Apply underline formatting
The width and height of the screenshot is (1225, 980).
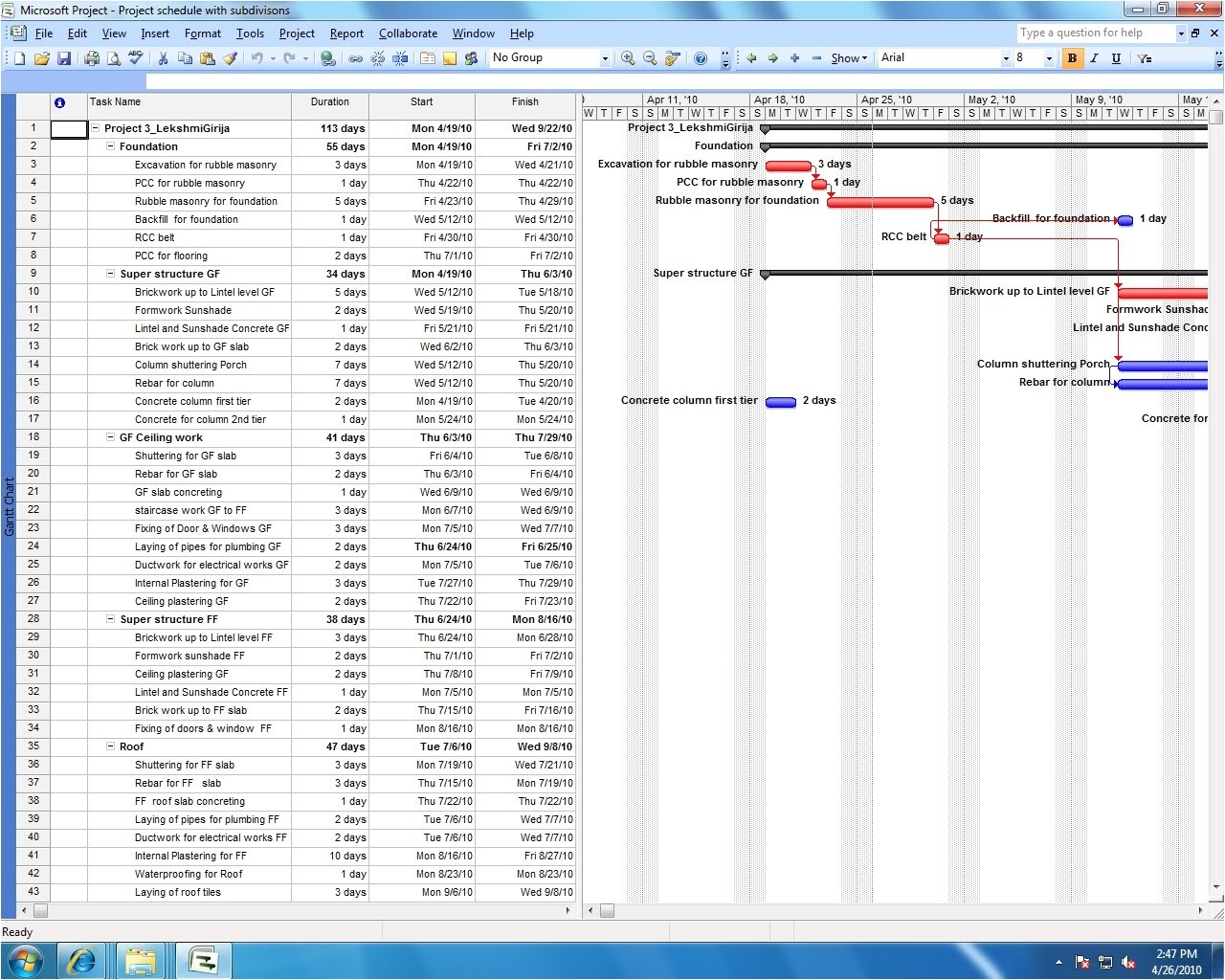1115,58
